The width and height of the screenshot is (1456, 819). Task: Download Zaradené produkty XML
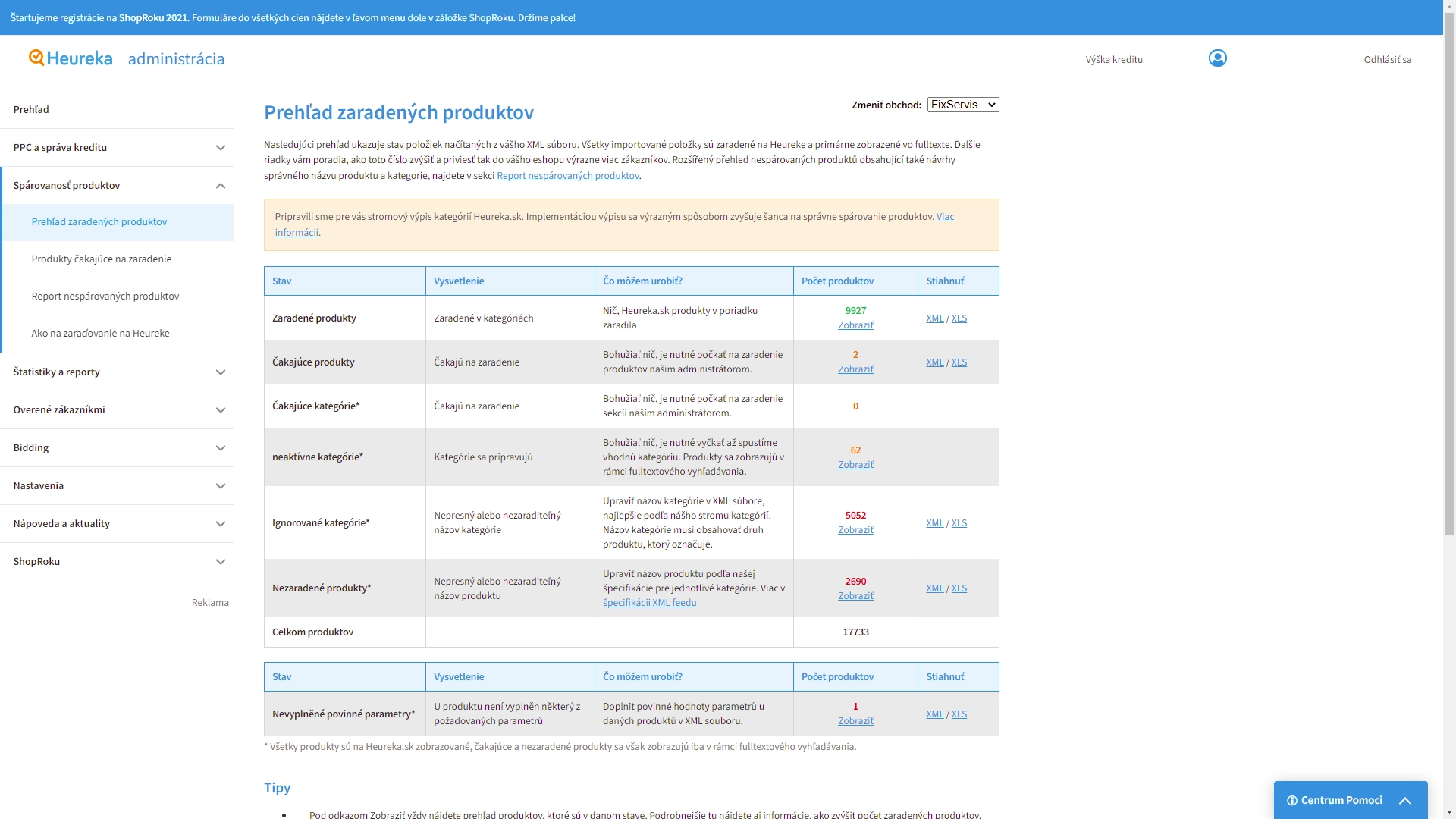click(x=935, y=318)
